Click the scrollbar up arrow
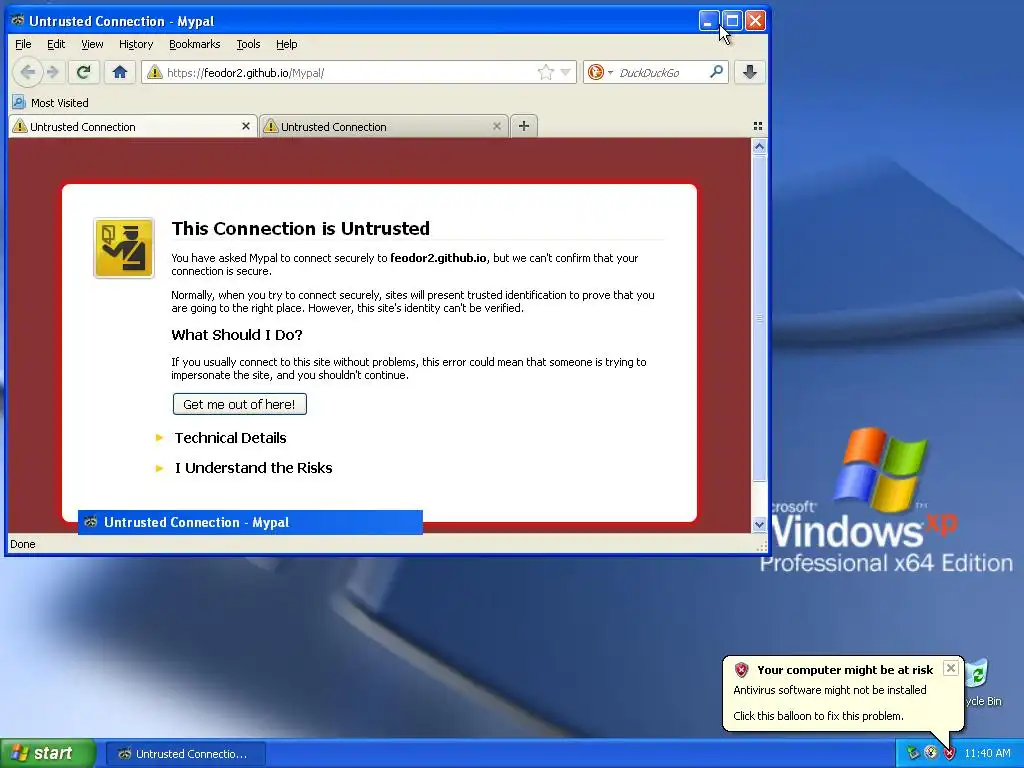This screenshot has width=1024, height=768. pyautogui.click(x=759, y=147)
